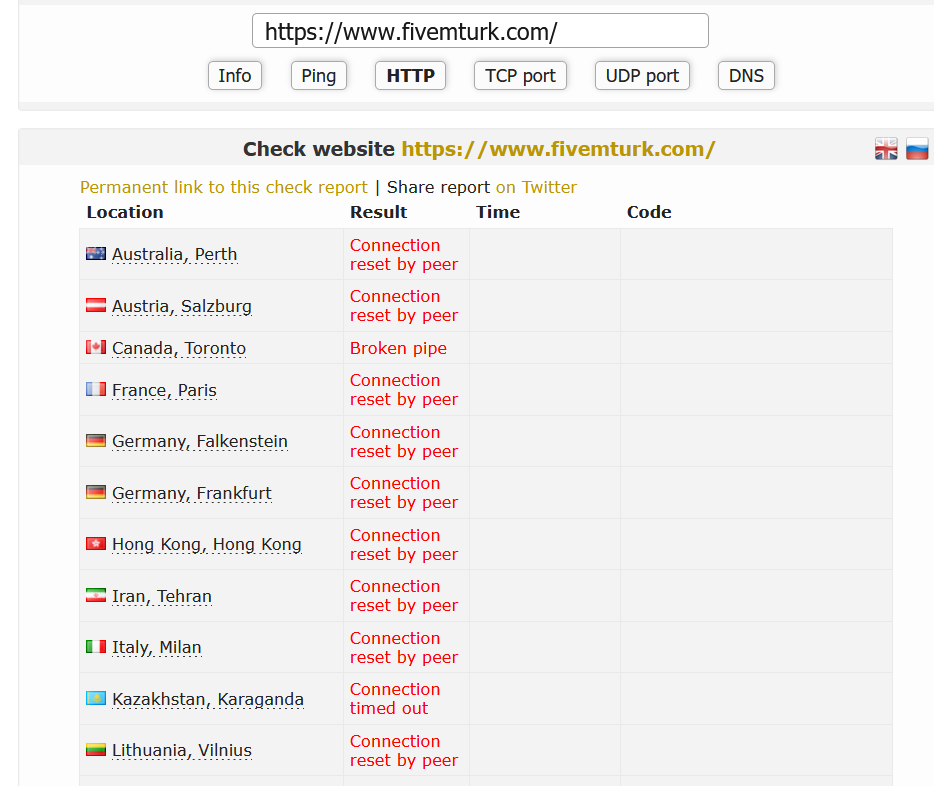Select the Milan connection reset result
The image size is (934, 786).
pos(404,647)
